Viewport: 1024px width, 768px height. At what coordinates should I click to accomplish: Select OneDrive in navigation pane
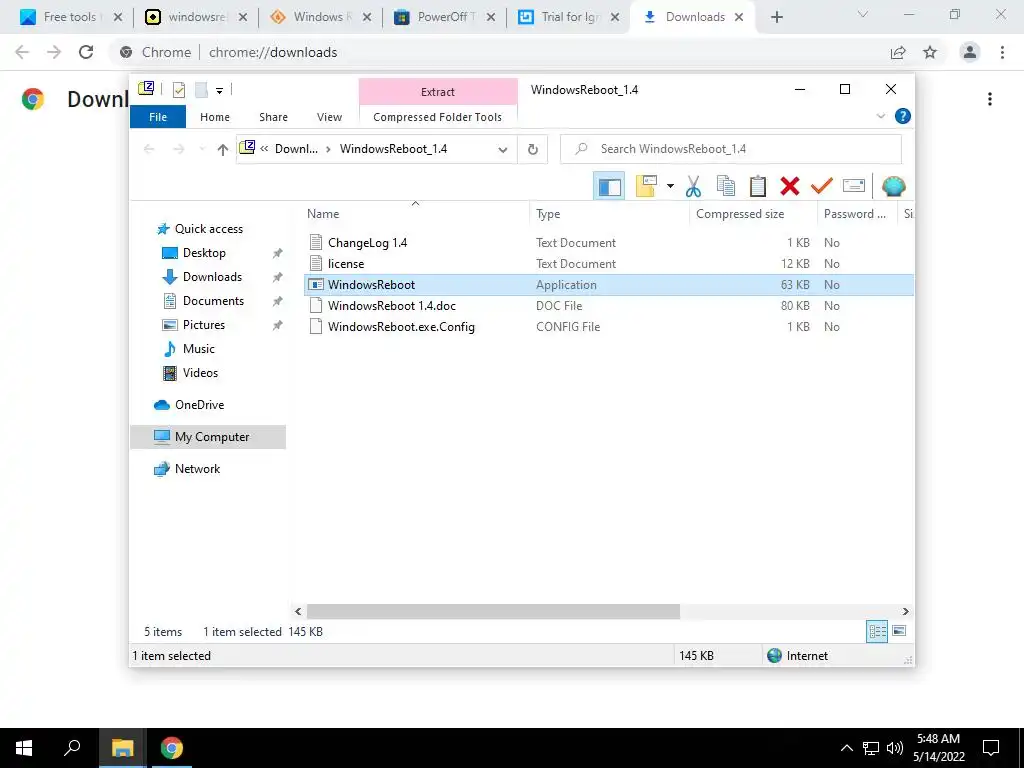[x=199, y=405]
